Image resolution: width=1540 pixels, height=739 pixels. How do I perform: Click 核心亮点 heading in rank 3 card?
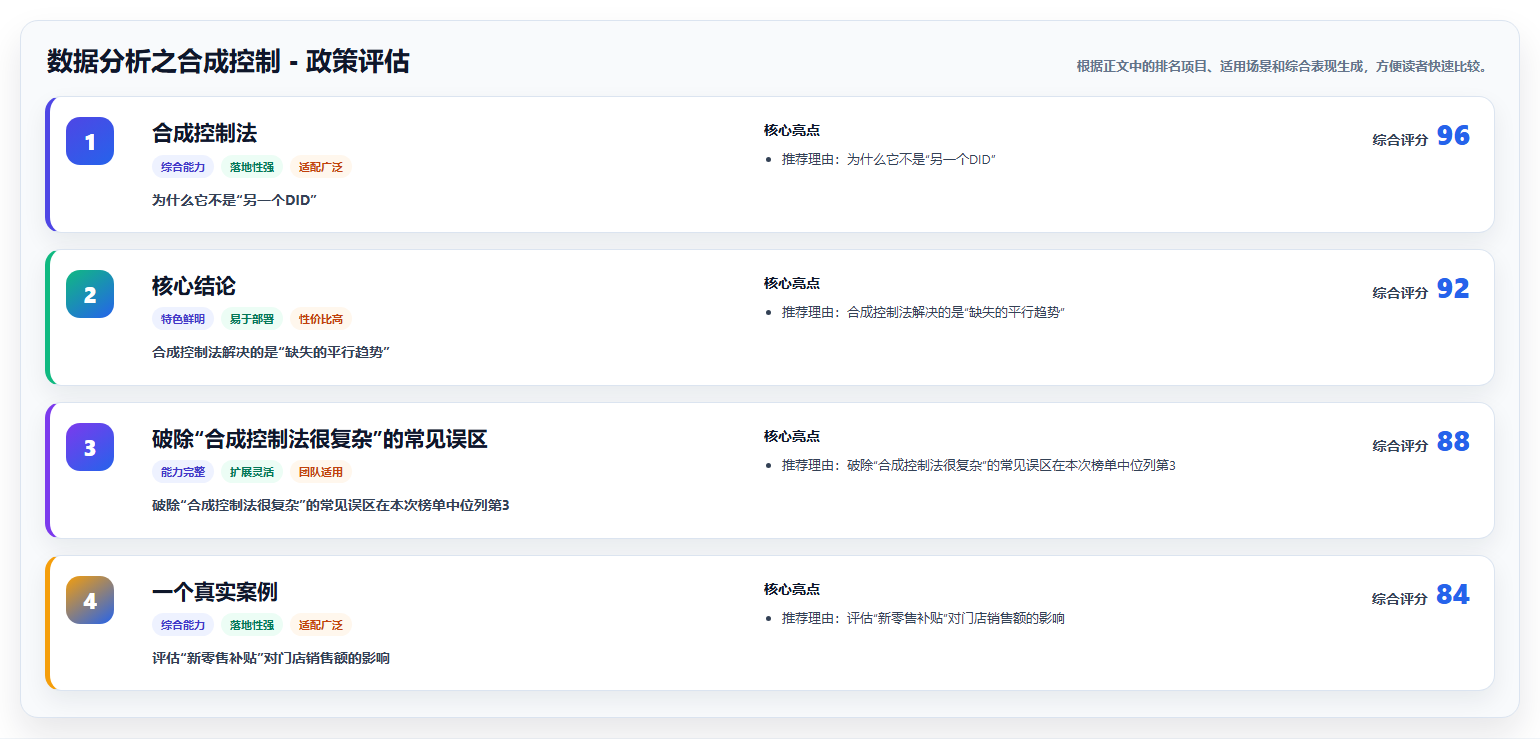[792, 437]
